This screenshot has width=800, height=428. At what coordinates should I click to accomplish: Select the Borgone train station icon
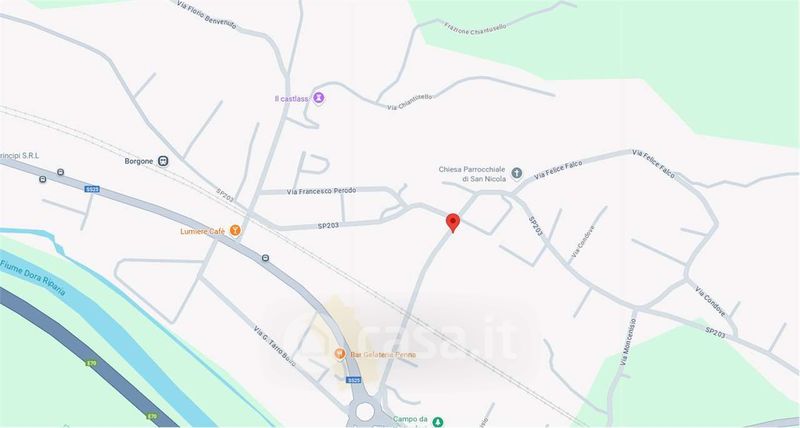pyautogui.click(x=163, y=161)
